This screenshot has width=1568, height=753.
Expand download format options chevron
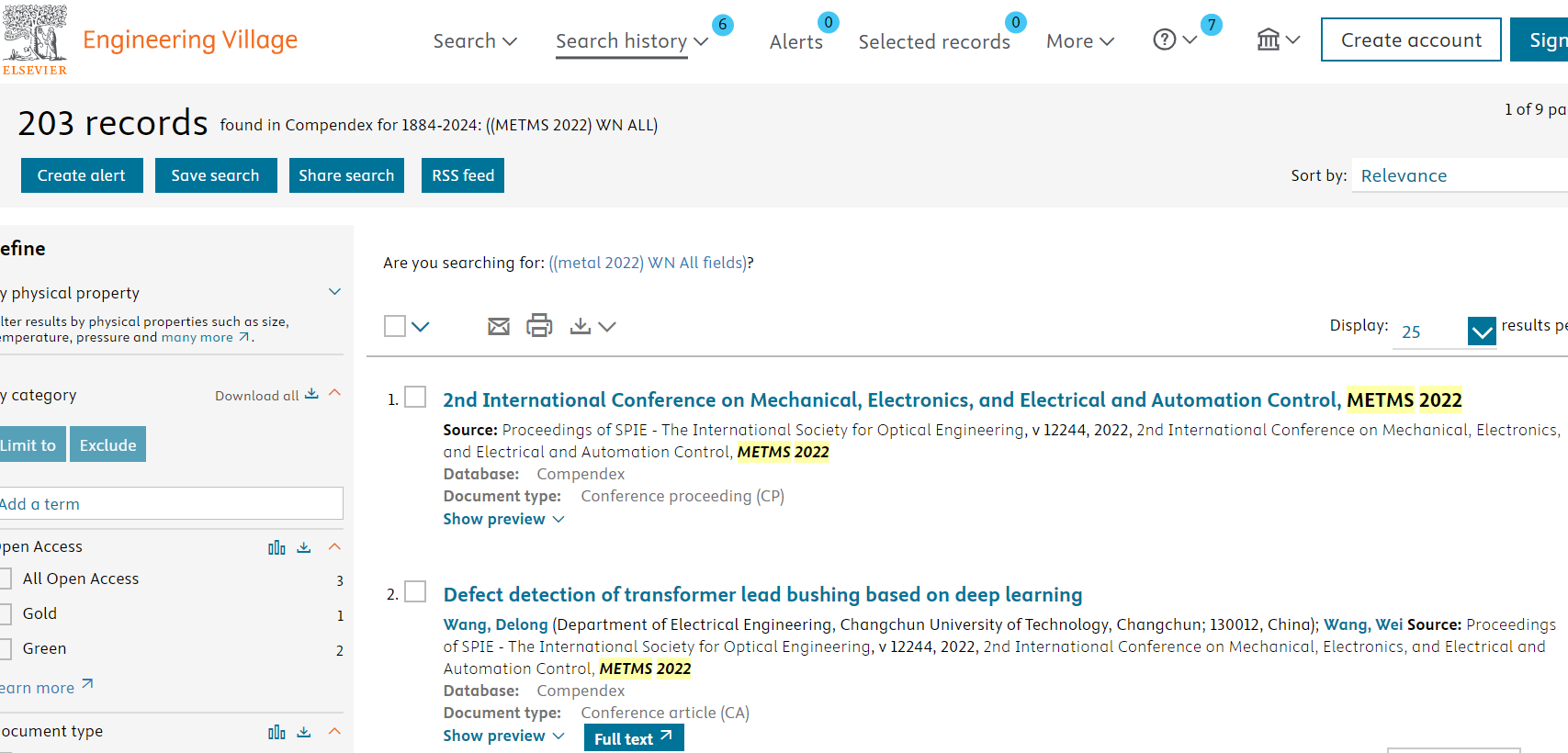pyautogui.click(x=607, y=326)
